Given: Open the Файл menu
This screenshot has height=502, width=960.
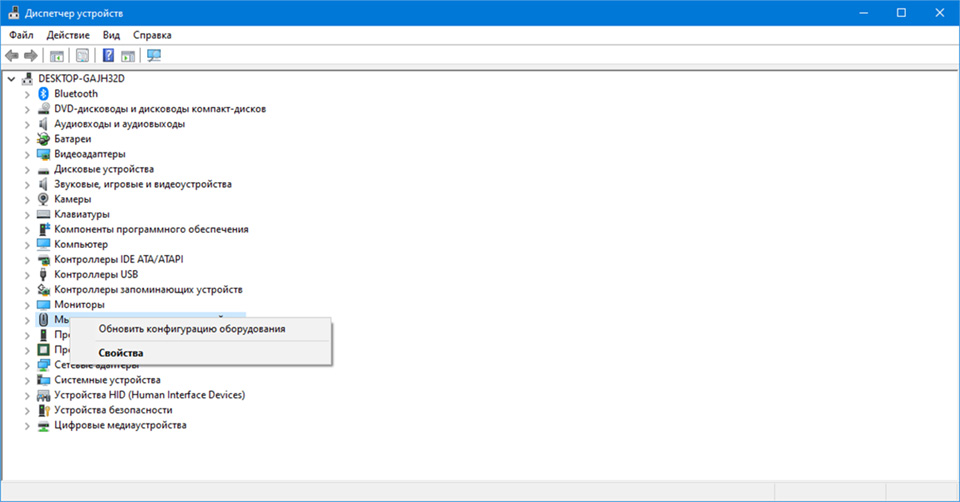Looking at the screenshot, I should pyautogui.click(x=21, y=35).
